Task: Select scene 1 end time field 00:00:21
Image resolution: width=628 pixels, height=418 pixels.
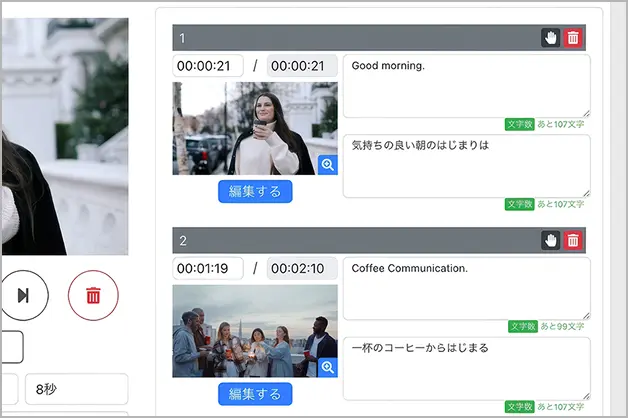Action: [x=302, y=66]
